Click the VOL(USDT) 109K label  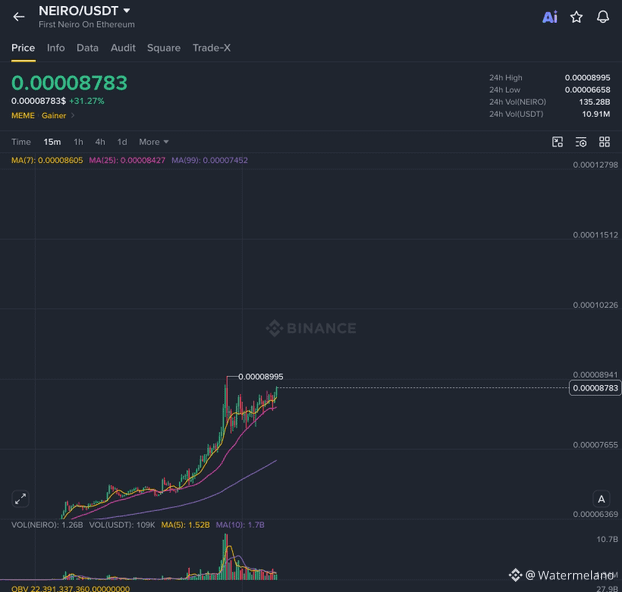122,525
